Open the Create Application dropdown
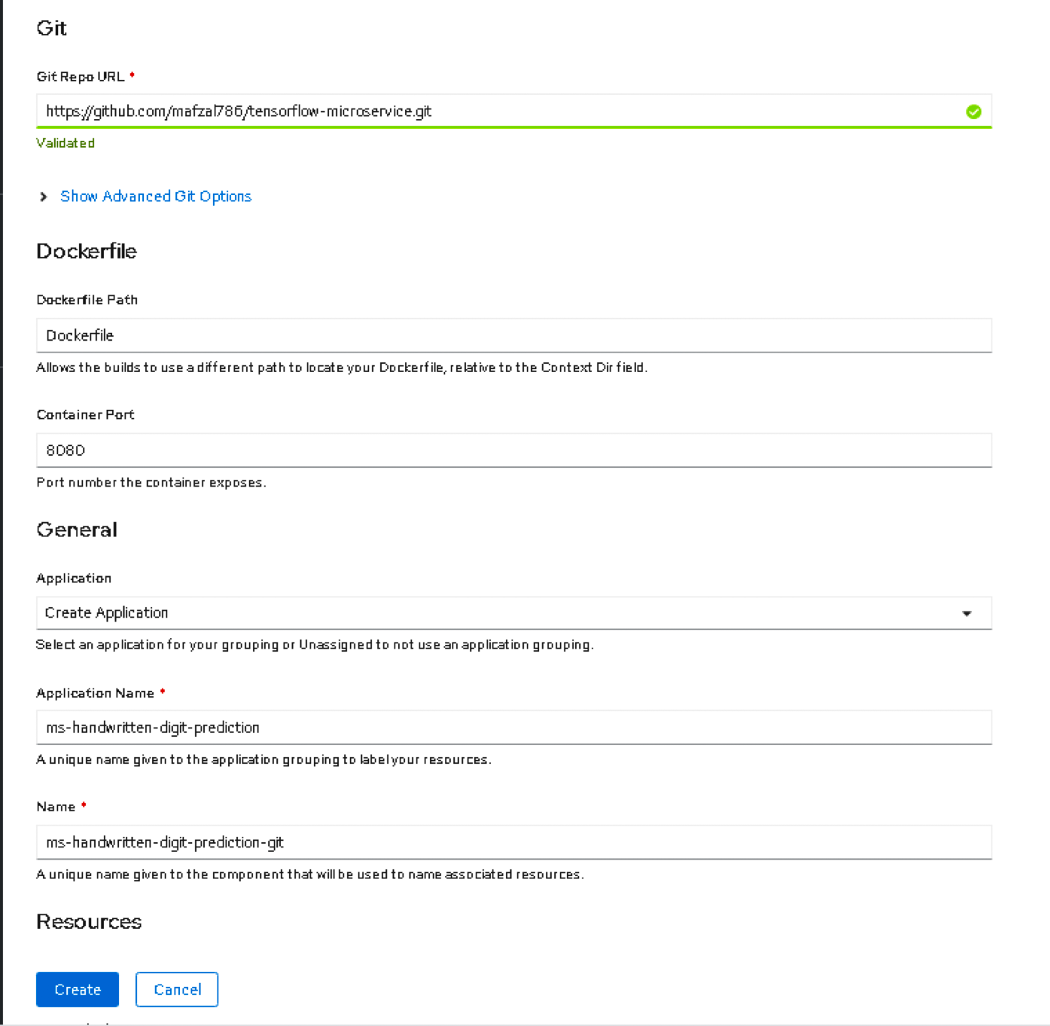 point(500,613)
